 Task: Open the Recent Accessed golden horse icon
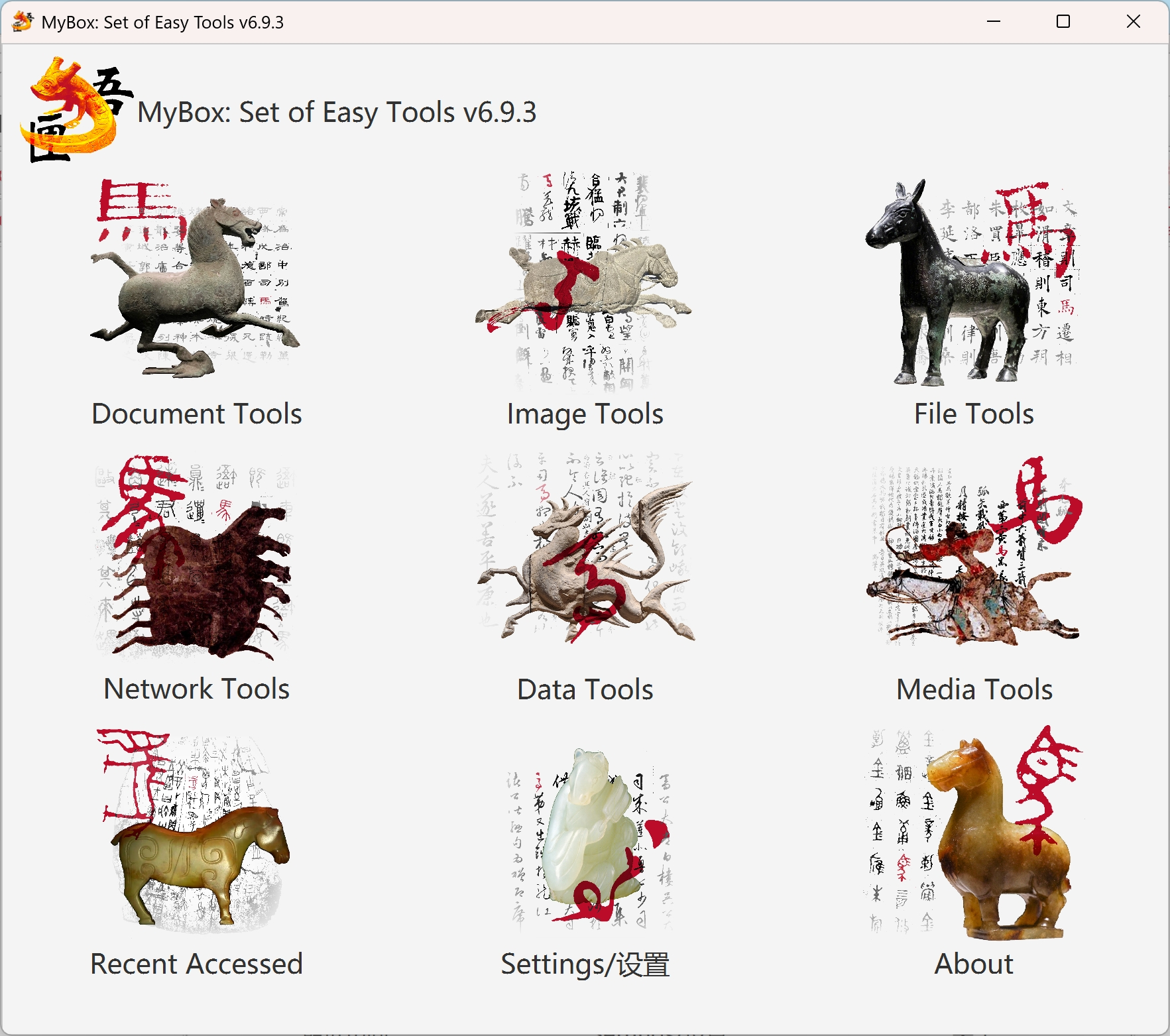(x=196, y=832)
